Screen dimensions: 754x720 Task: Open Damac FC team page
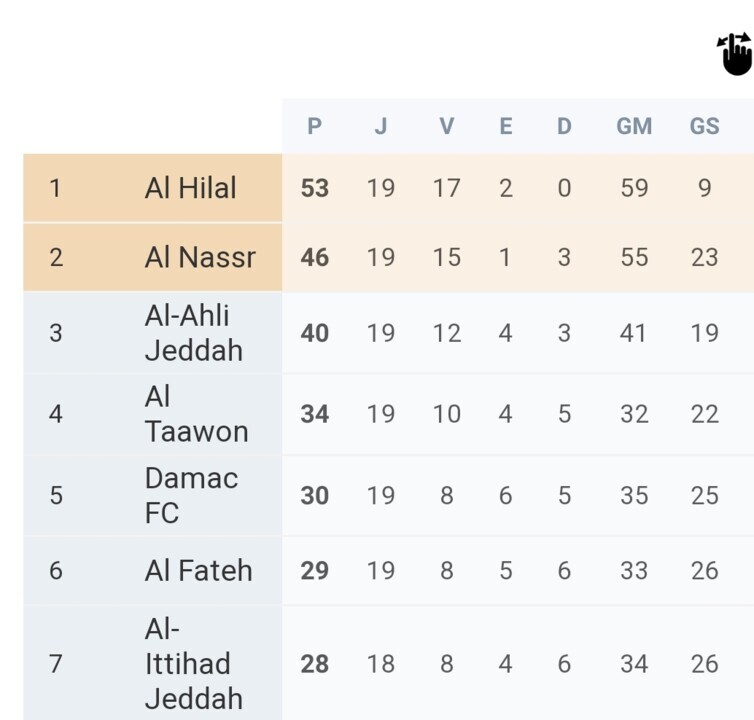pyautogui.click(x=191, y=495)
